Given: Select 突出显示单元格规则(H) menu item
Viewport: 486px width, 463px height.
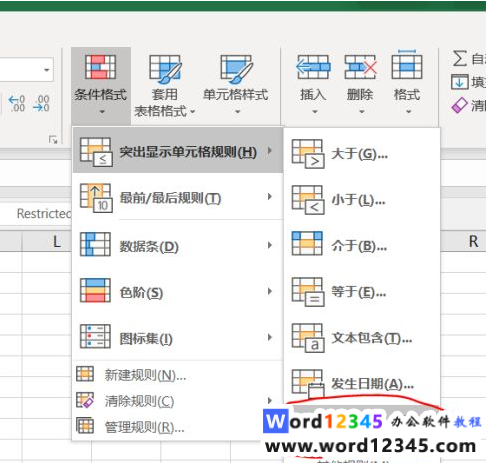Looking at the screenshot, I should click(178, 150).
